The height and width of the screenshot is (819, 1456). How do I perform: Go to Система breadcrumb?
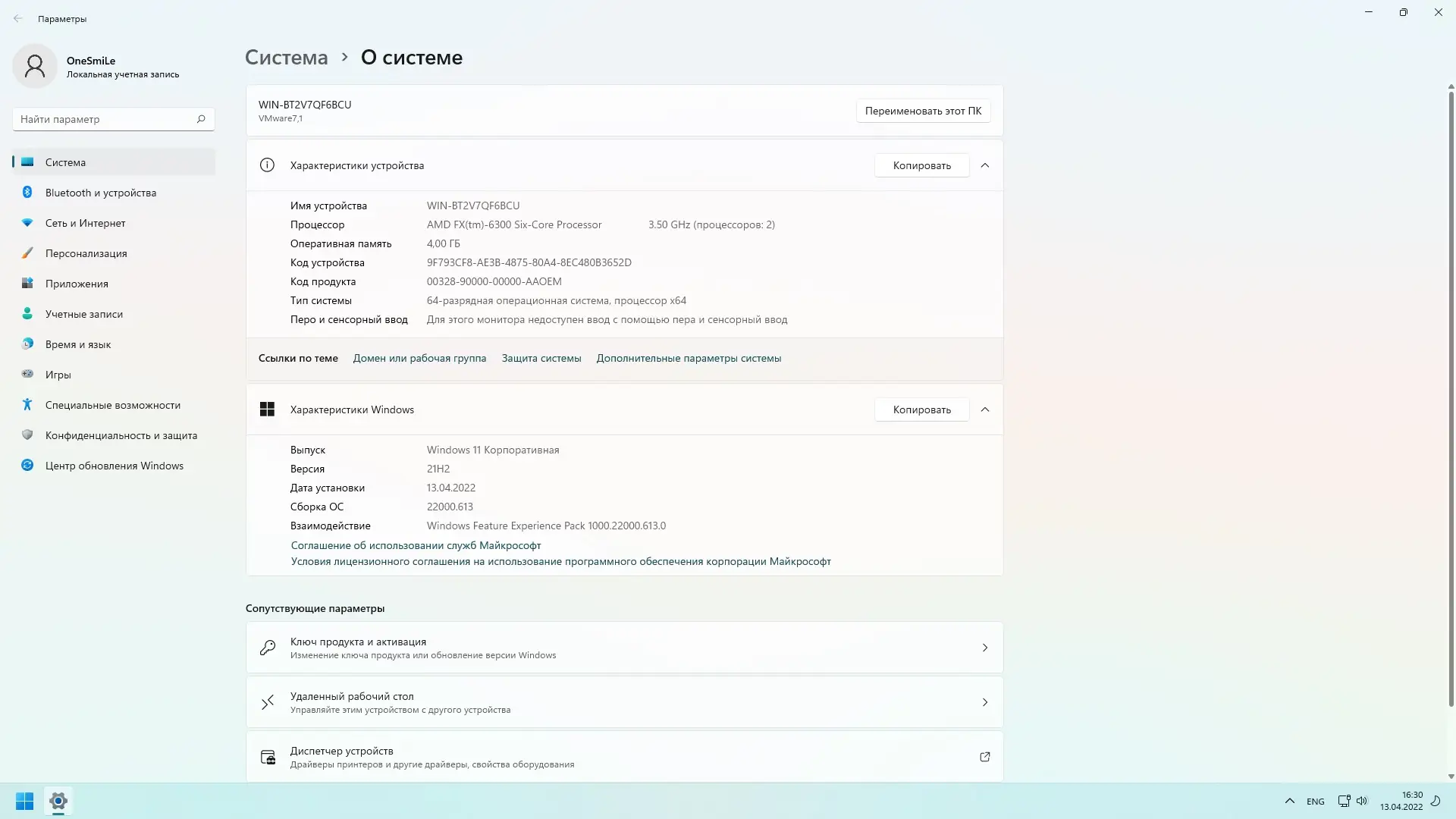click(286, 58)
